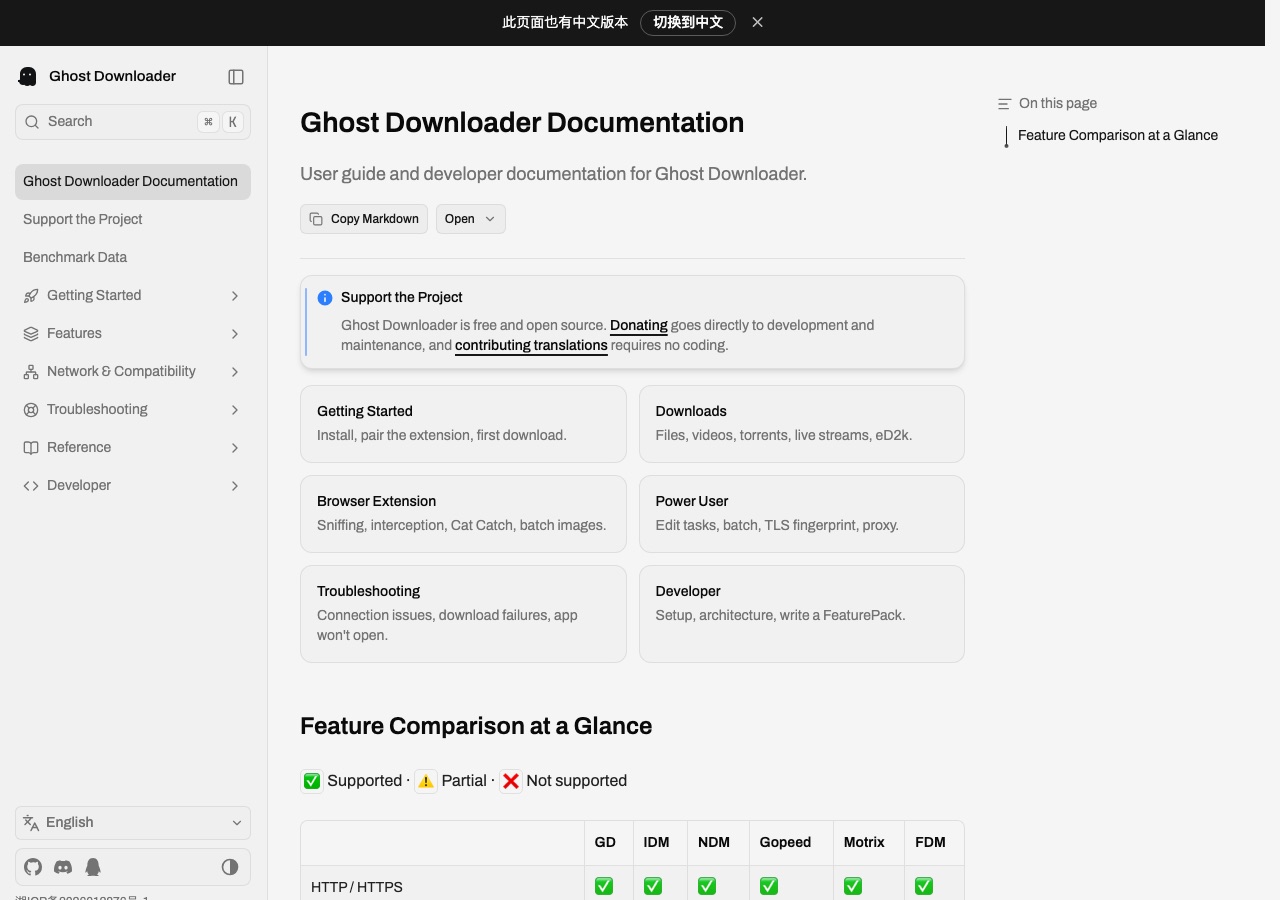This screenshot has width=1280, height=900.
Task: Click the red Not supported cross legend icon
Action: coord(511,781)
